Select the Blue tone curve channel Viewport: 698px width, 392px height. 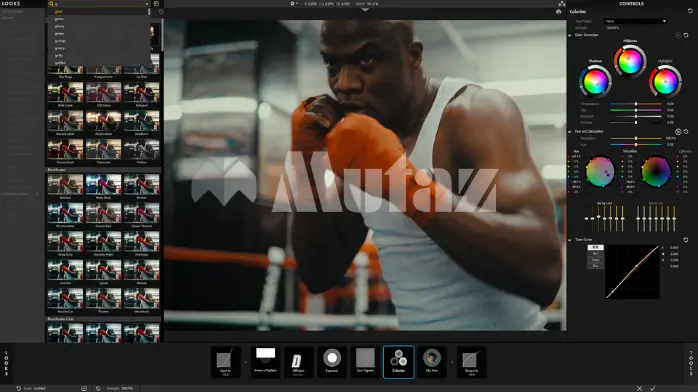tap(596, 266)
